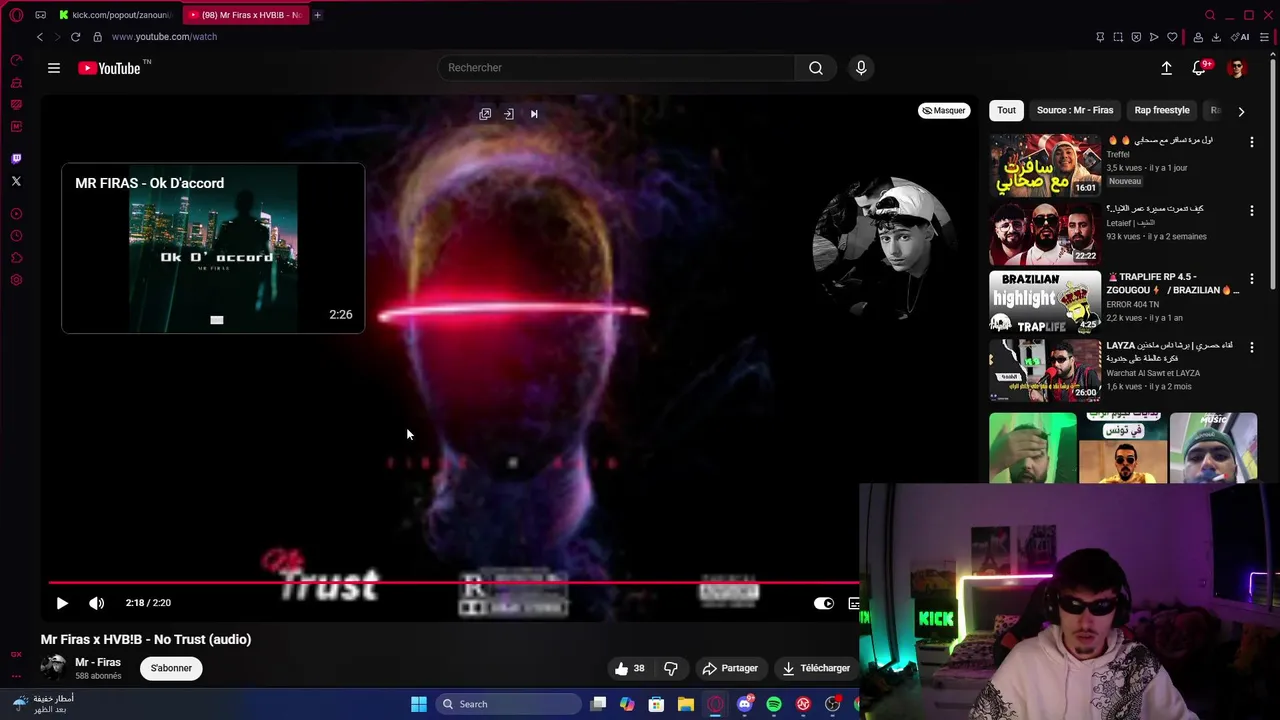Select the 'Tout' filter chip
The image size is (1280, 720).
point(1006,110)
